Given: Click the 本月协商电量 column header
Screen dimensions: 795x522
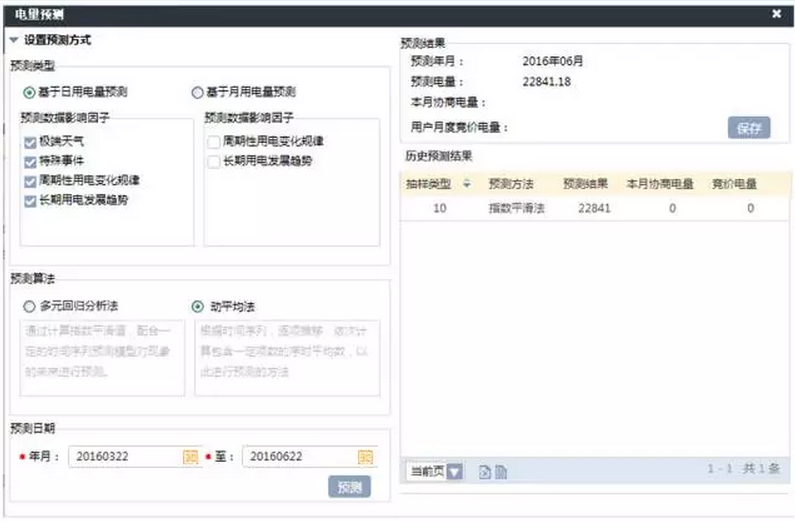Looking at the screenshot, I should point(660,184).
